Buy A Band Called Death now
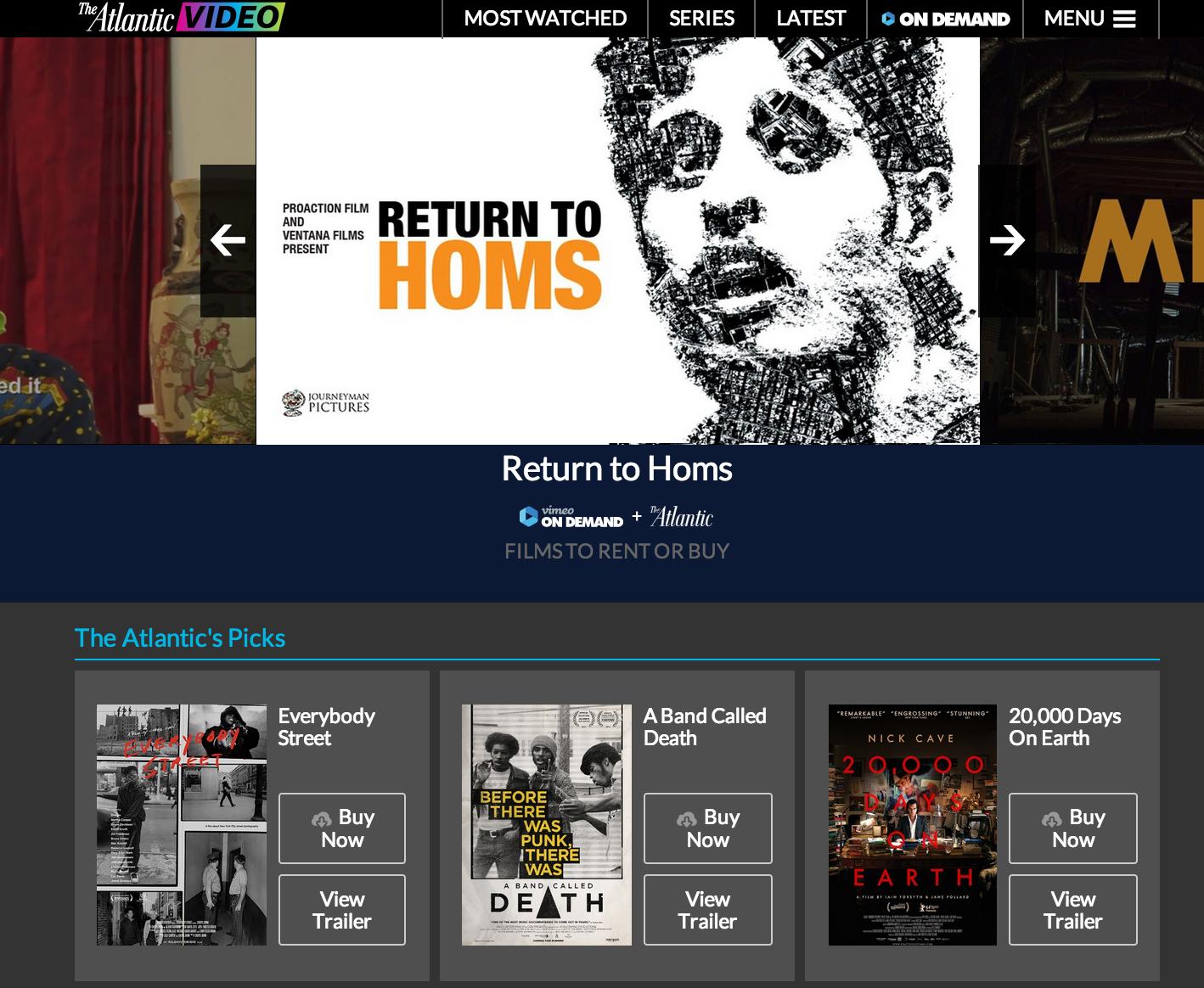This screenshot has height=988, width=1204. click(708, 828)
